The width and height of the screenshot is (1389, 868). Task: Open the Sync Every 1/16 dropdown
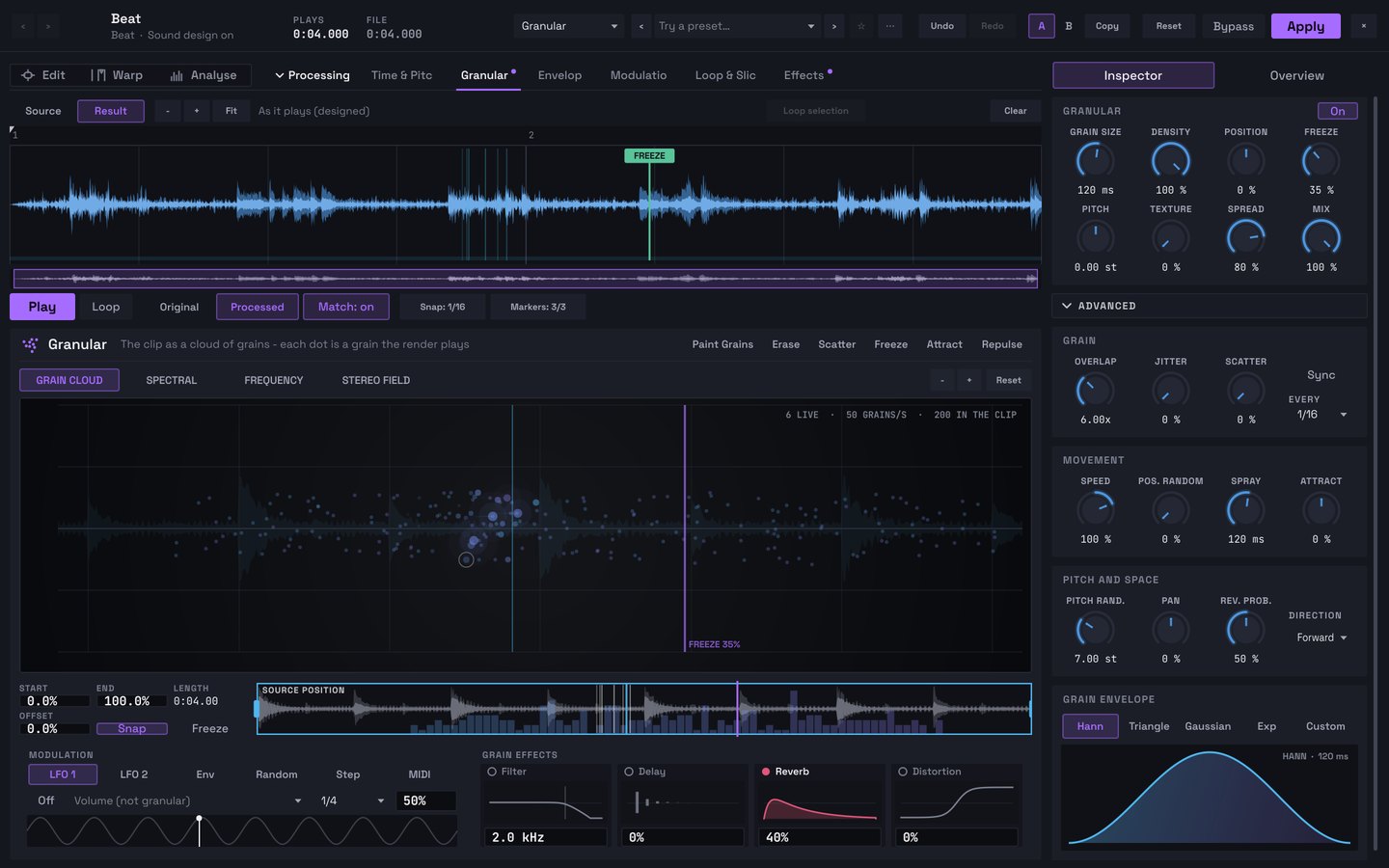click(x=1321, y=415)
